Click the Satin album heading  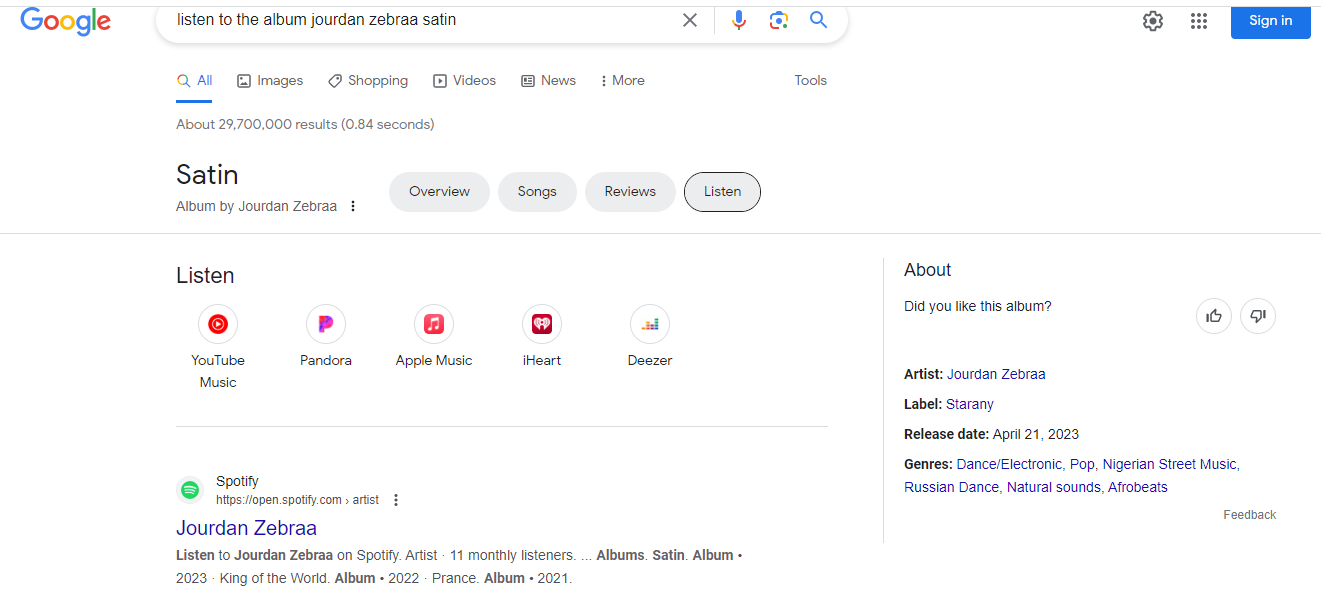(207, 175)
